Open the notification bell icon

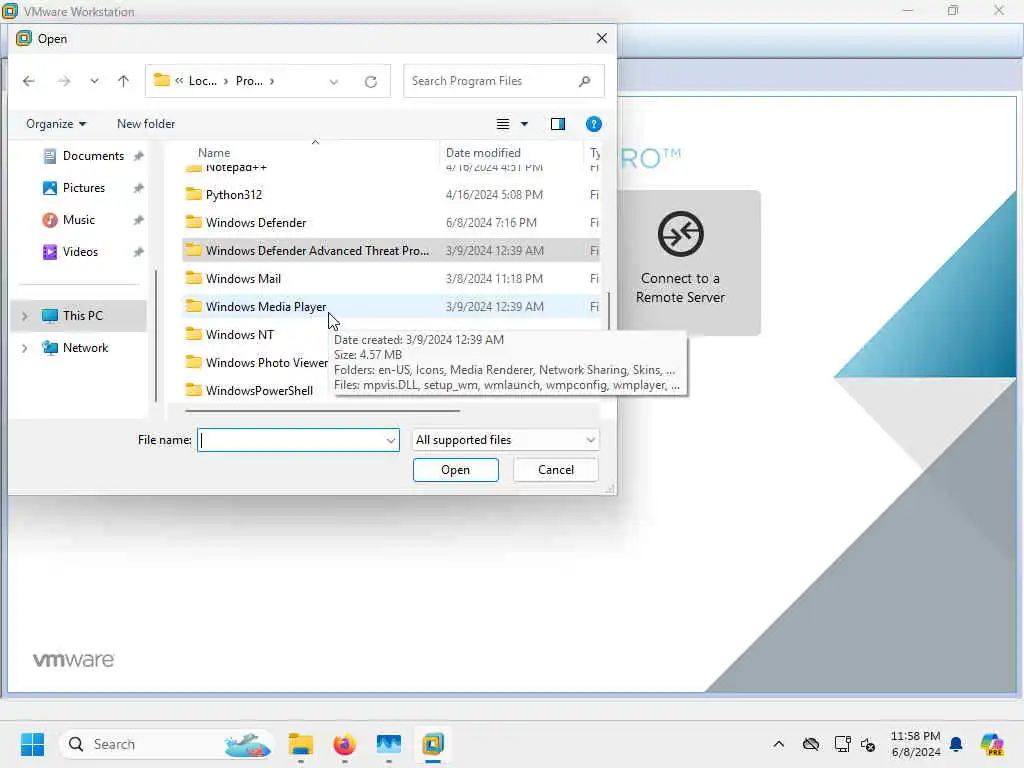pos(956,744)
